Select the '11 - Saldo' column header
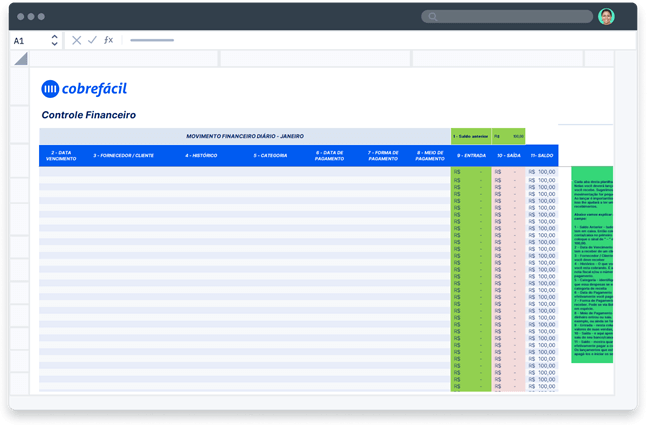Viewport: 647px width, 425px height. (x=541, y=156)
